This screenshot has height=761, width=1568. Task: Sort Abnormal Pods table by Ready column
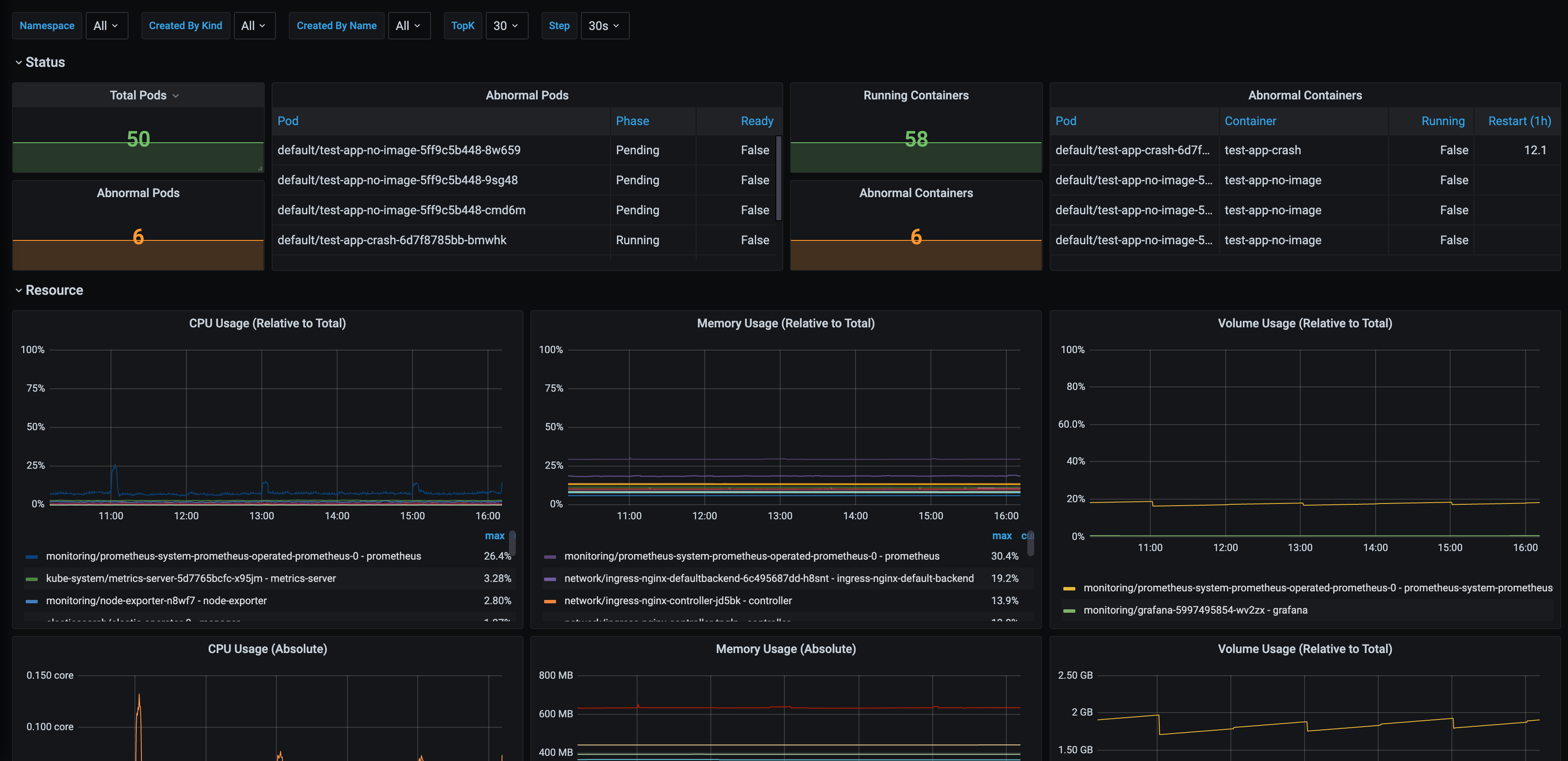757,121
